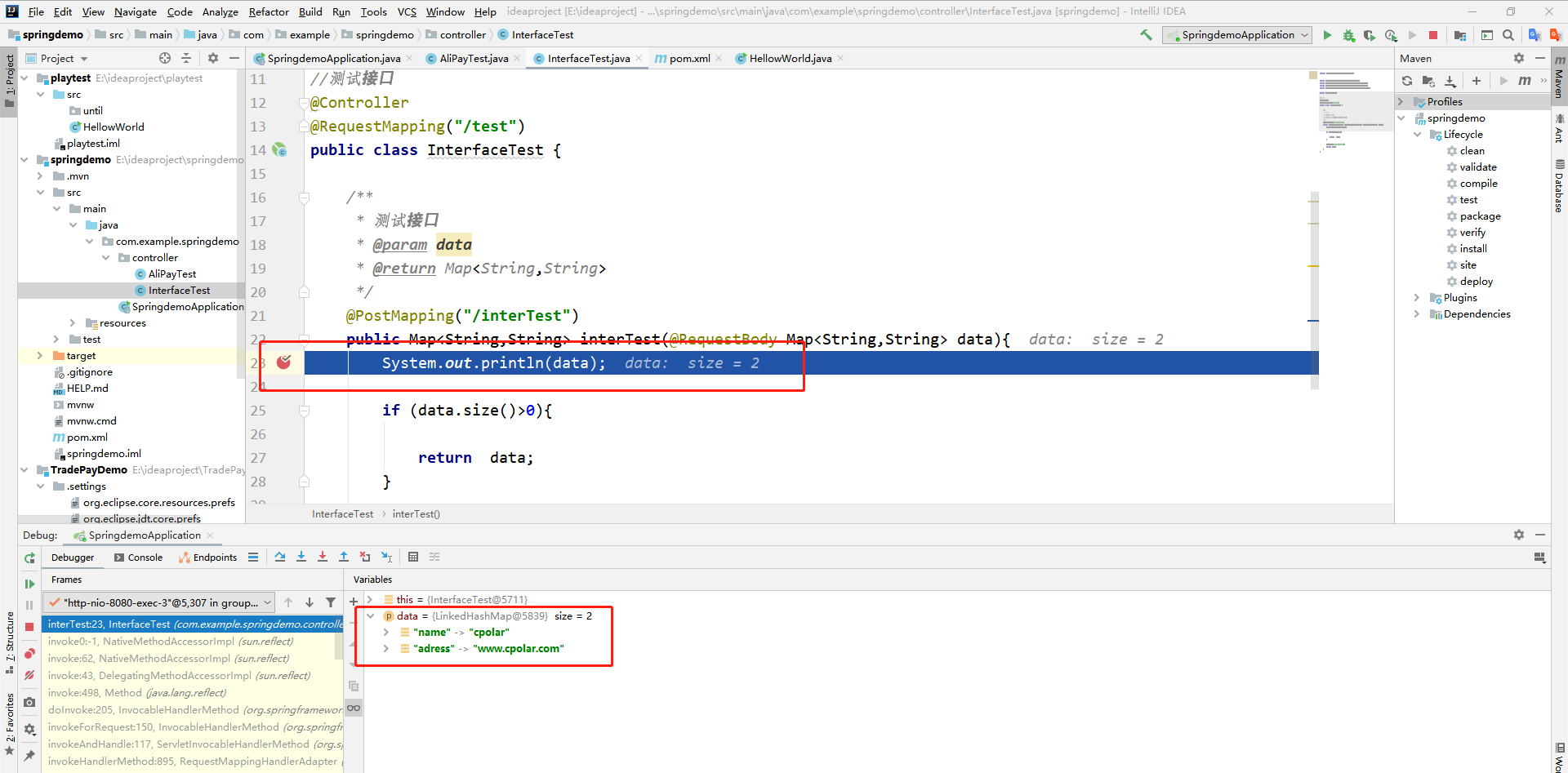The height and width of the screenshot is (773, 1568).
Task: Reload all Maven projects with refresh icon
Action: click(x=1407, y=81)
